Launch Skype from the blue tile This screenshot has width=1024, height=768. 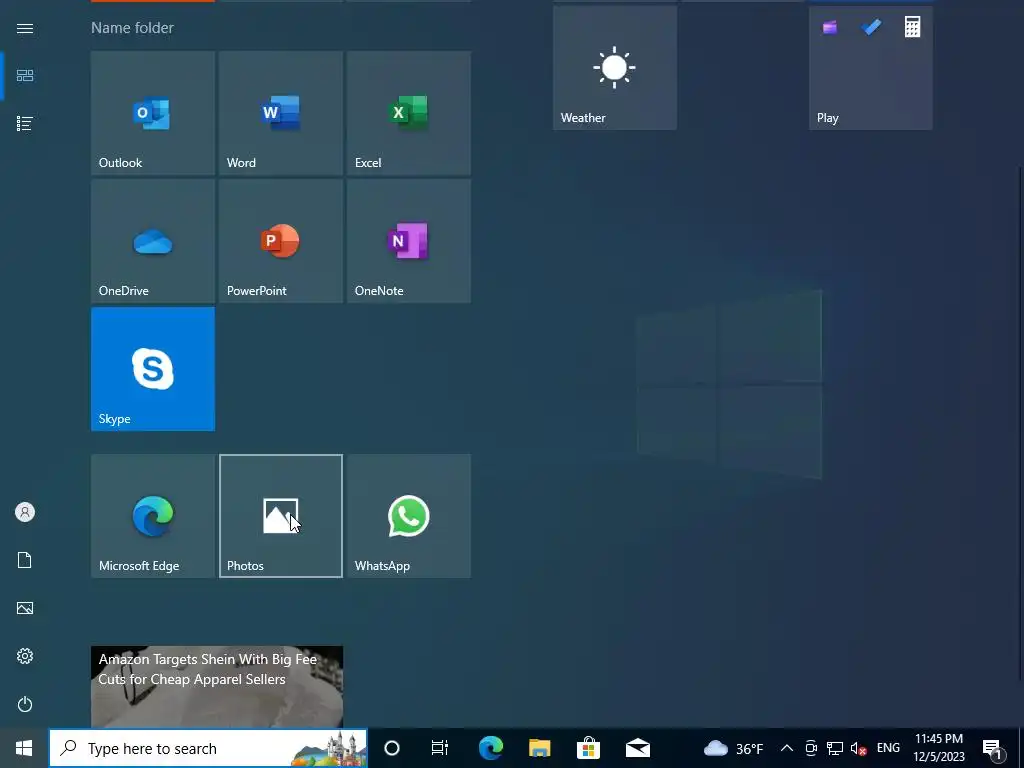153,369
